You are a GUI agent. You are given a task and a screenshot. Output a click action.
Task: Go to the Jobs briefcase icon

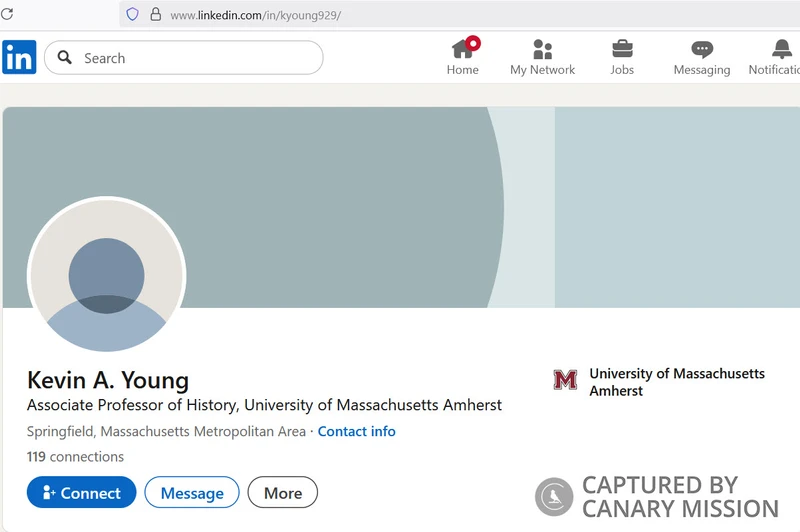click(622, 49)
